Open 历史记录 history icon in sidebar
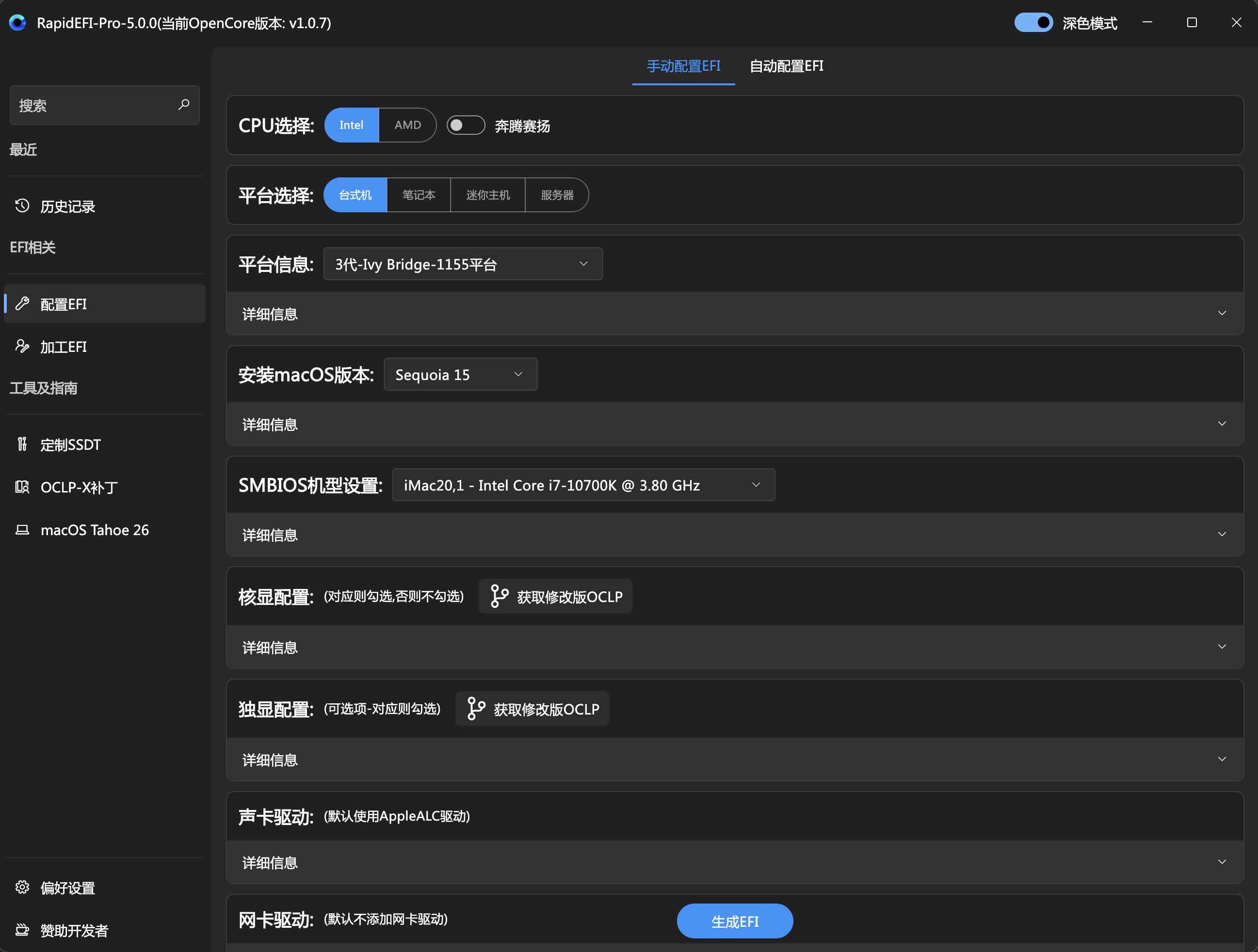The height and width of the screenshot is (952, 1258). pyautogui.click(x=22, y=206)
